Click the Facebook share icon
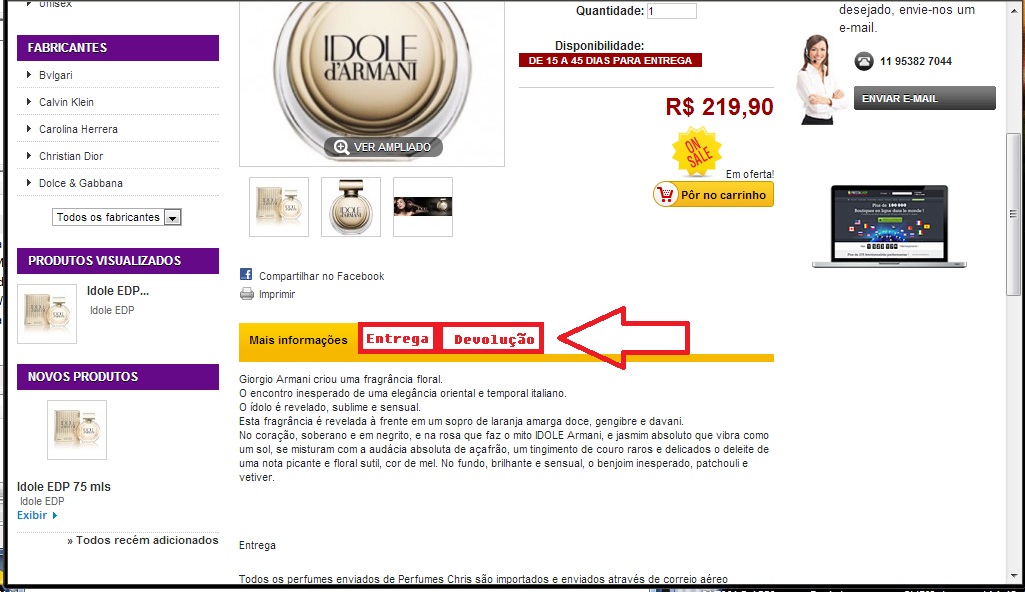 (x=246, y=274)
